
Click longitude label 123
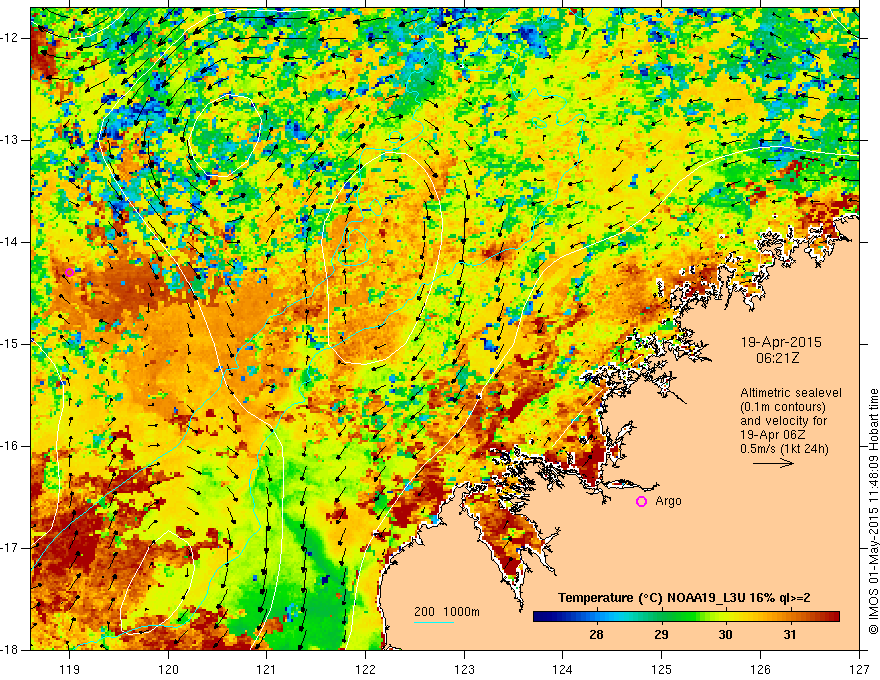pos(464,669)
